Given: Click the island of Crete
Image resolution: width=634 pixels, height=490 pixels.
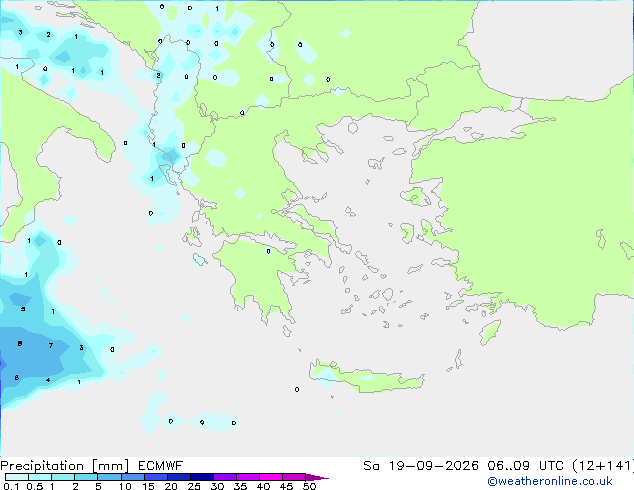Looking at the screenshot, I should pos(366,377).
